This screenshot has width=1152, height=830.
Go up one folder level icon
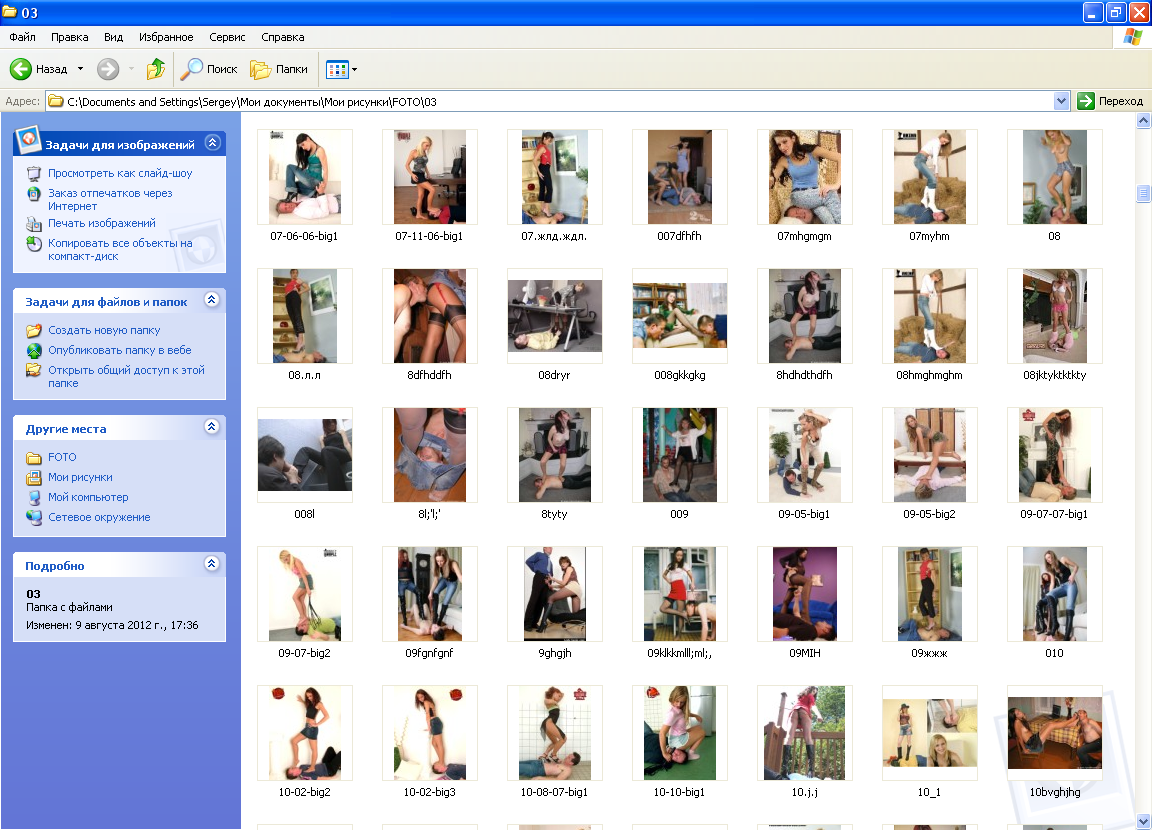pyautogui.click(x=156, y=69)
